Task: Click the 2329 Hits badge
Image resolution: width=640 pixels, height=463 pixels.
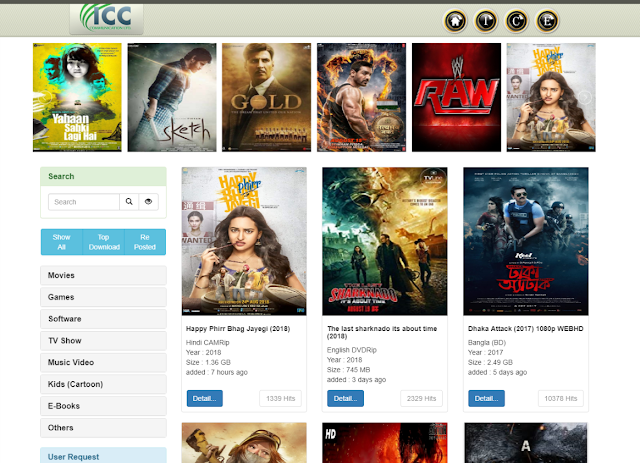Action: 421,398
